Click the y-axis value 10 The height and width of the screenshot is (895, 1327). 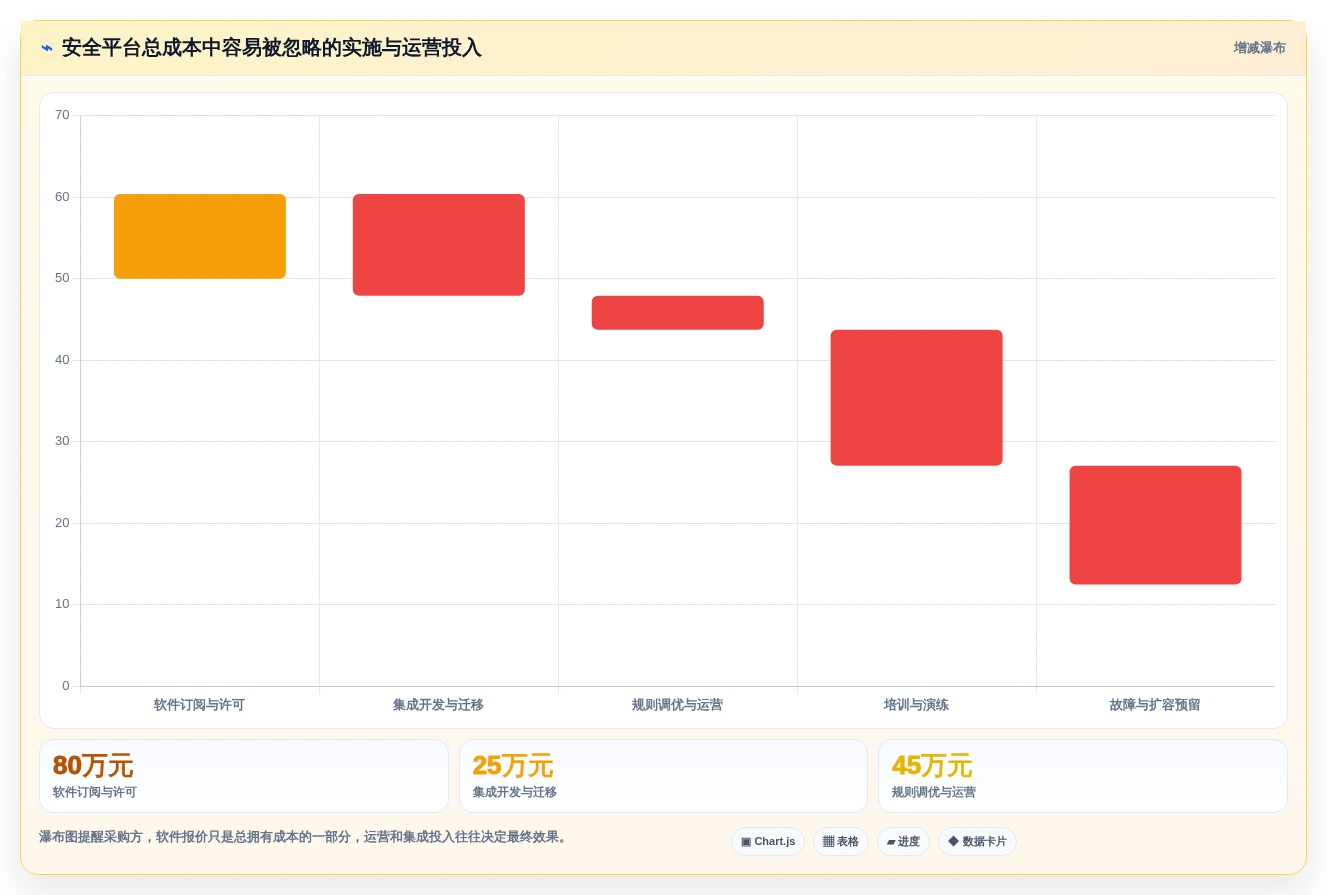click(x=62, y=604)
